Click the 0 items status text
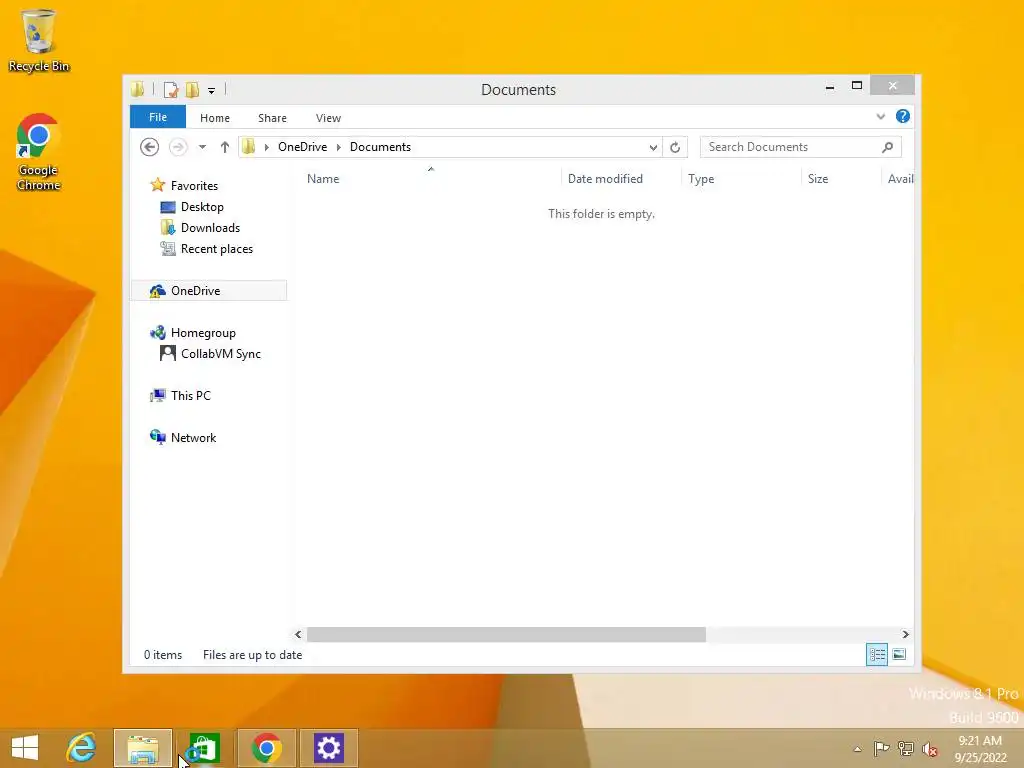1024x768 pixels. [163, 655]
